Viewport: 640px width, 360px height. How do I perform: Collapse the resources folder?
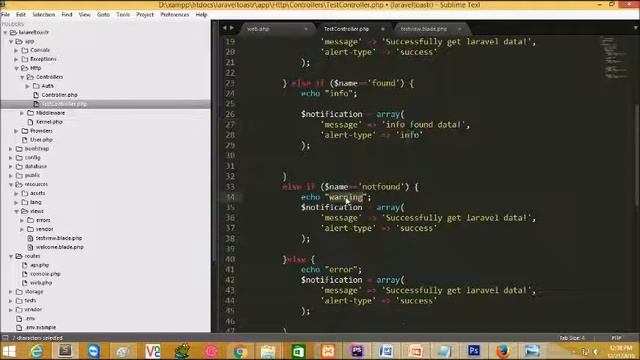(x=11, y=184)
